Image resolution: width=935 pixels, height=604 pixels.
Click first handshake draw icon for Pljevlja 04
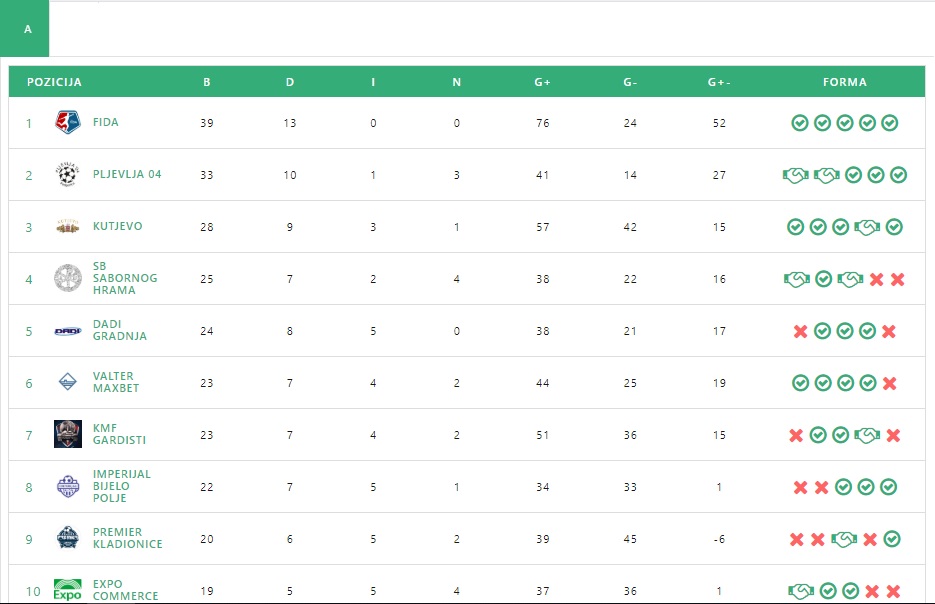coord(795,175)
